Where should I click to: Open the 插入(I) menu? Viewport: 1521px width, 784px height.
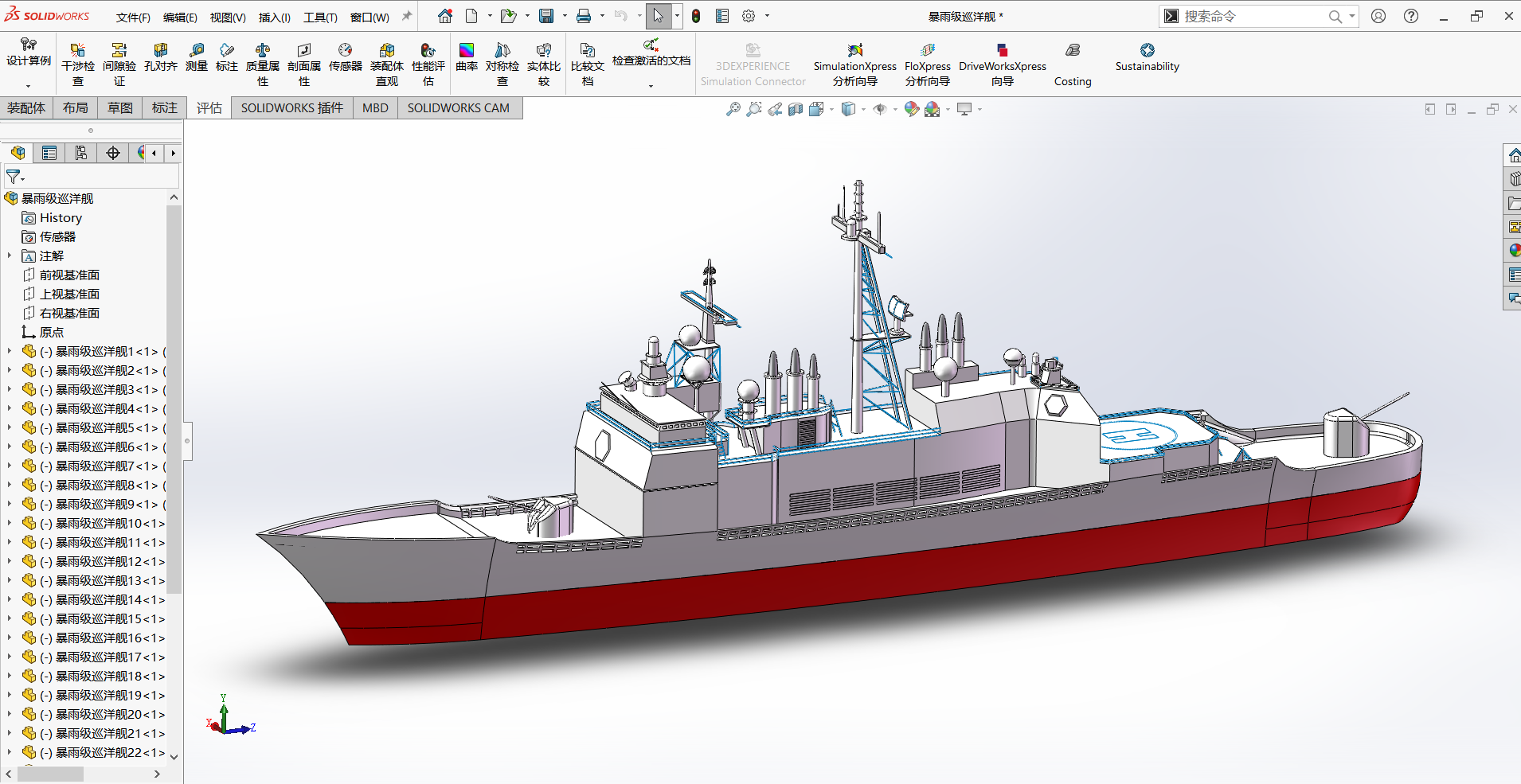point(275,17)
